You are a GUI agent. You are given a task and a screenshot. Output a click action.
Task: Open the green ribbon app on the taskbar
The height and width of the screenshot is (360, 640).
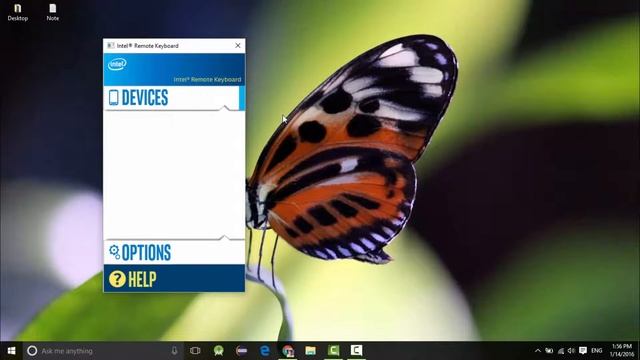(x=219, y=351)
